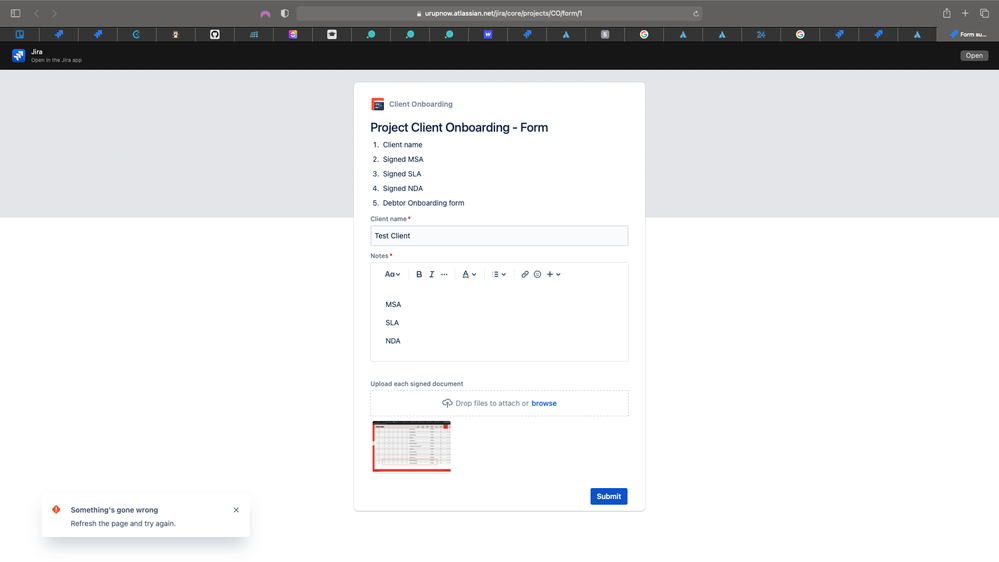This screenshot has height=562, width=999.
Task: Click the Client Onboarding project link
Action: [x=420, y=104]
